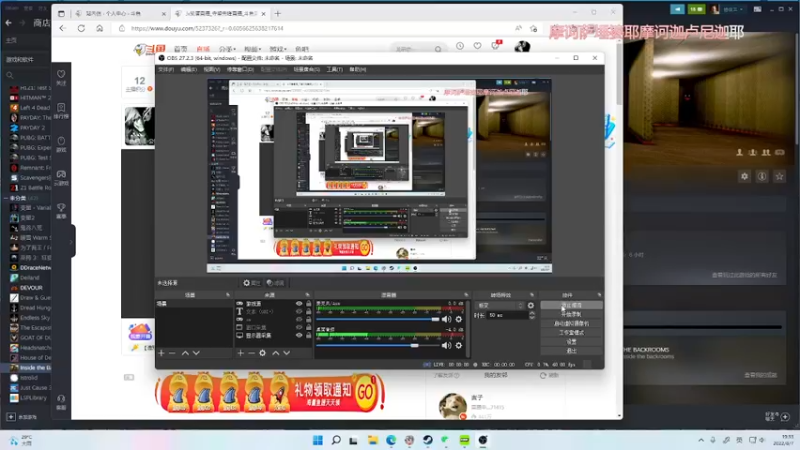Move the selected source up in the Sources panel
Viewport: 800px width, 450px height.
pyautogui.click(x=276, y=353)
